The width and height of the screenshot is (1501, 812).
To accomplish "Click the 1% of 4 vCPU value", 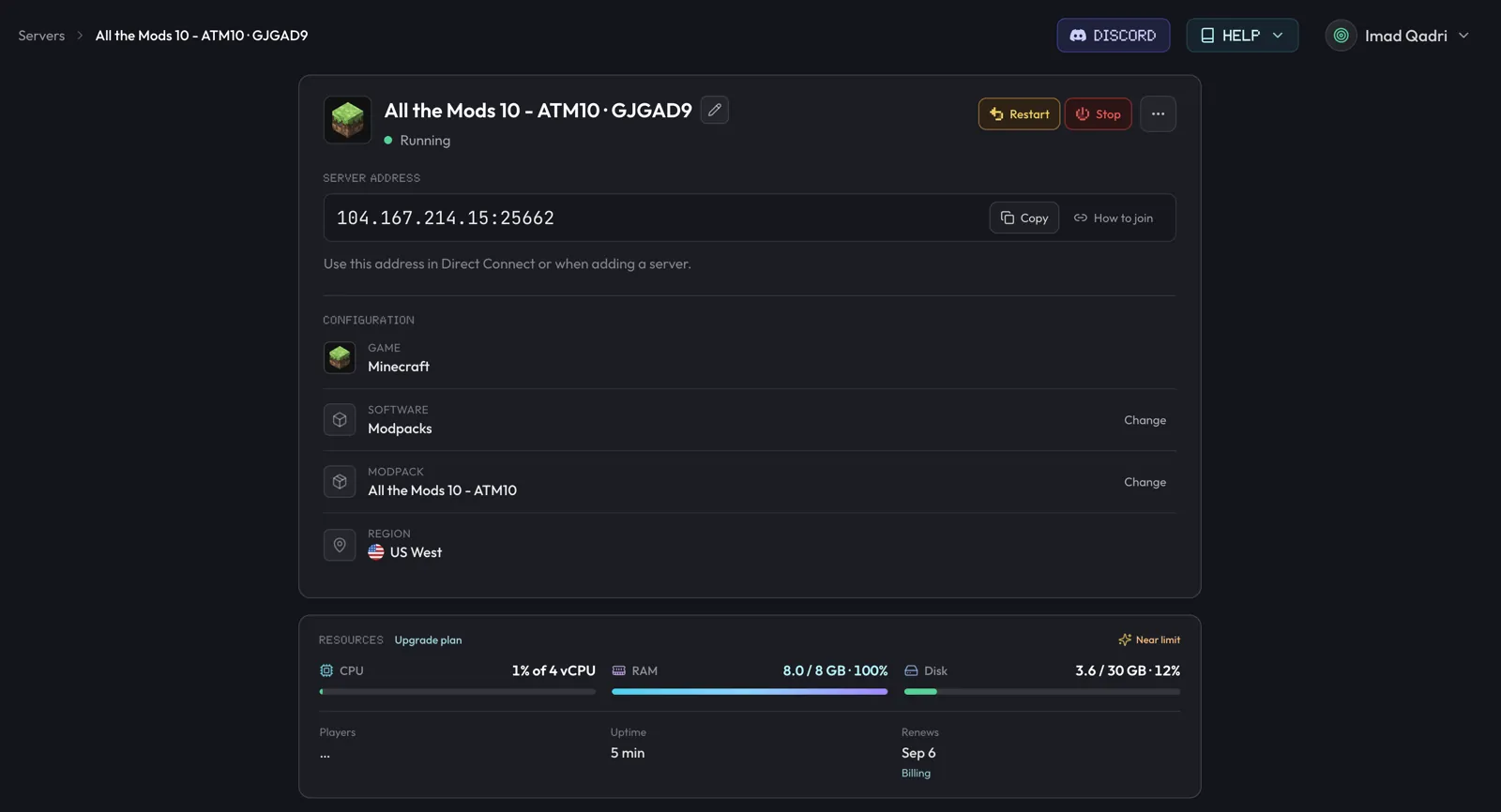I will point(553,670).
